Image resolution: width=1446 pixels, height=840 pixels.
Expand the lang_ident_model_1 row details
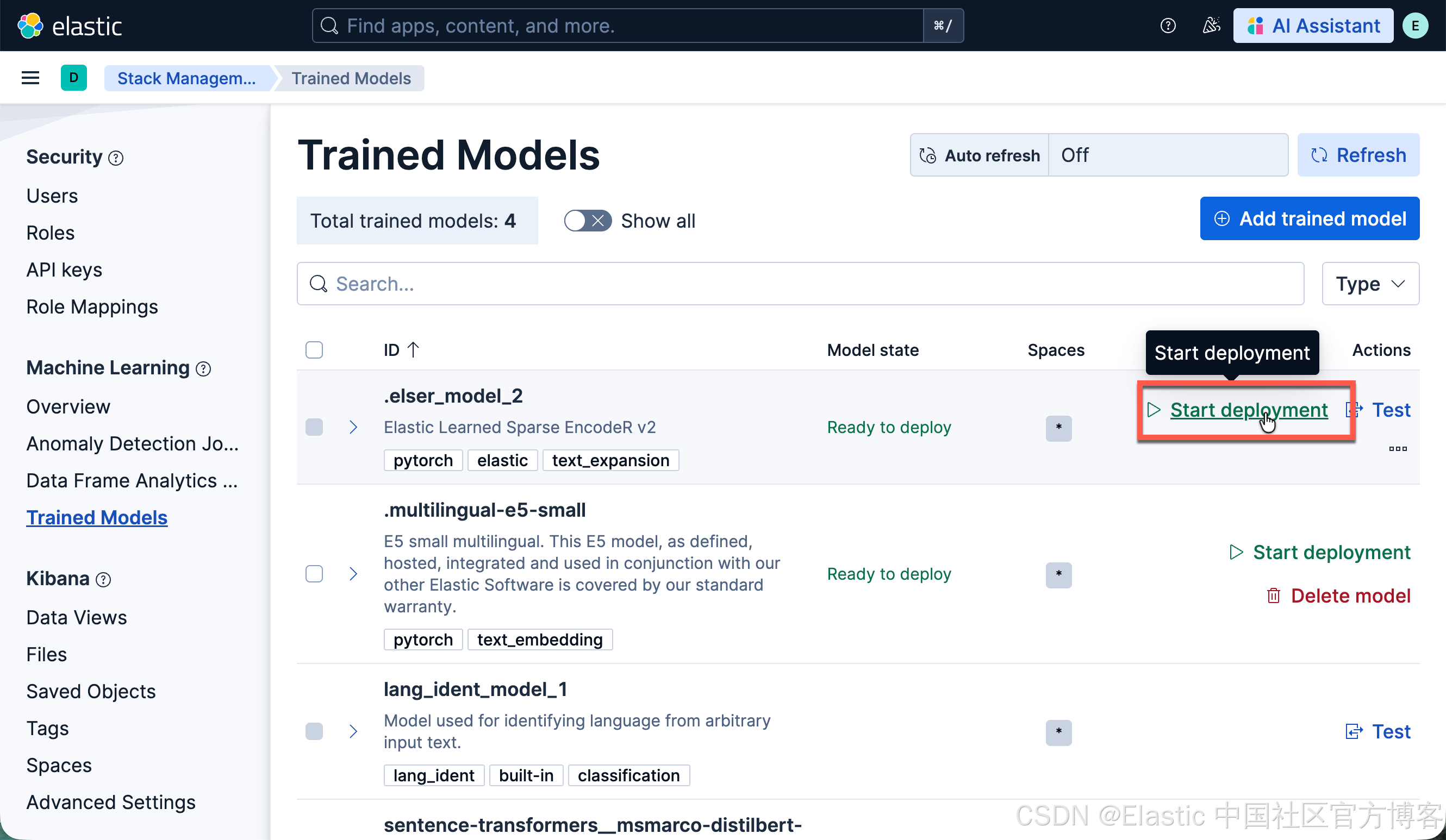(x=353, y=732)
